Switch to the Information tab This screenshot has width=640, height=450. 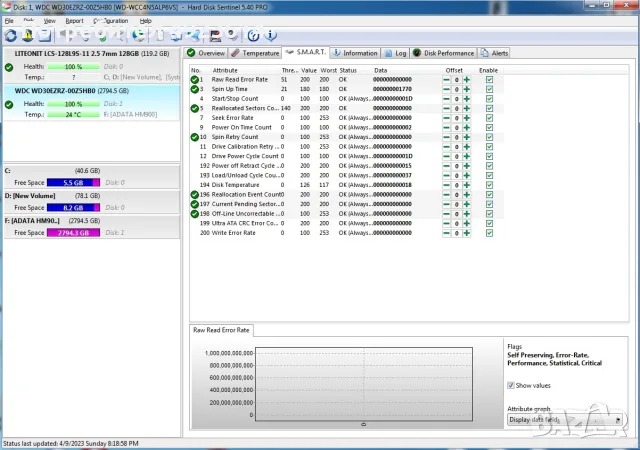355,53
